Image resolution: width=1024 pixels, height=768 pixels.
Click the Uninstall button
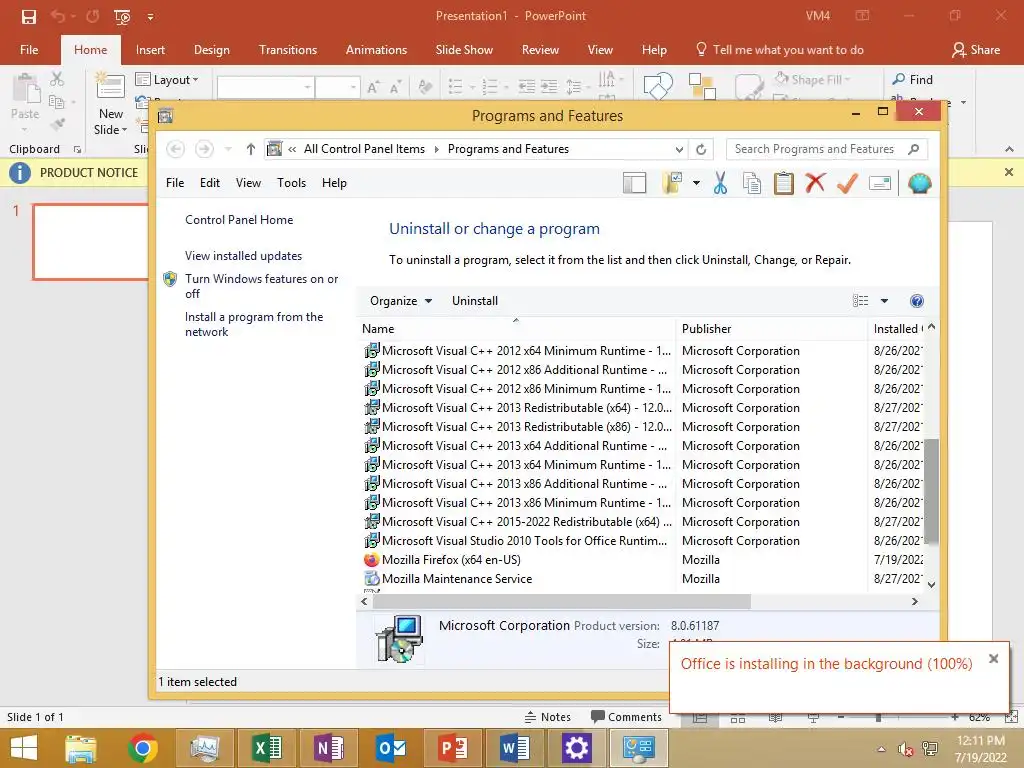click(x=475, y=301)
